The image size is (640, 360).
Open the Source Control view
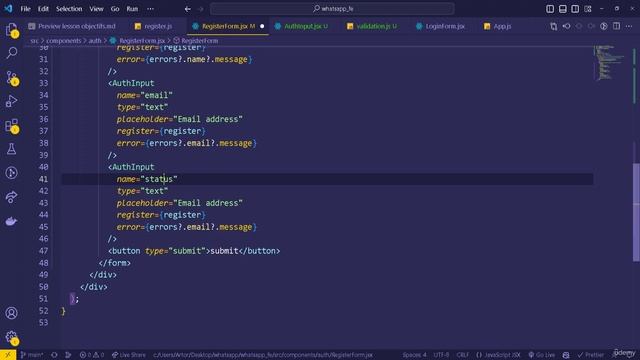pos(11,77)
